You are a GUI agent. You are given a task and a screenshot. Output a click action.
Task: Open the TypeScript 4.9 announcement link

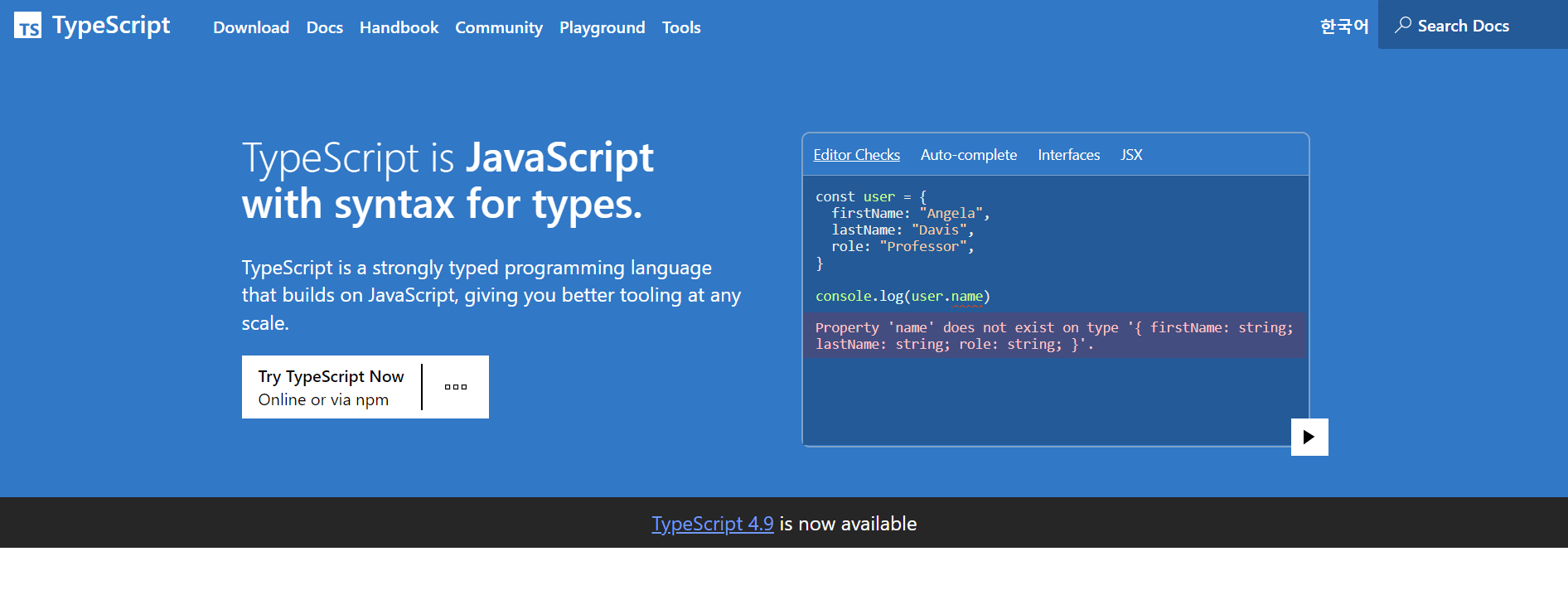tap(713, 524)
